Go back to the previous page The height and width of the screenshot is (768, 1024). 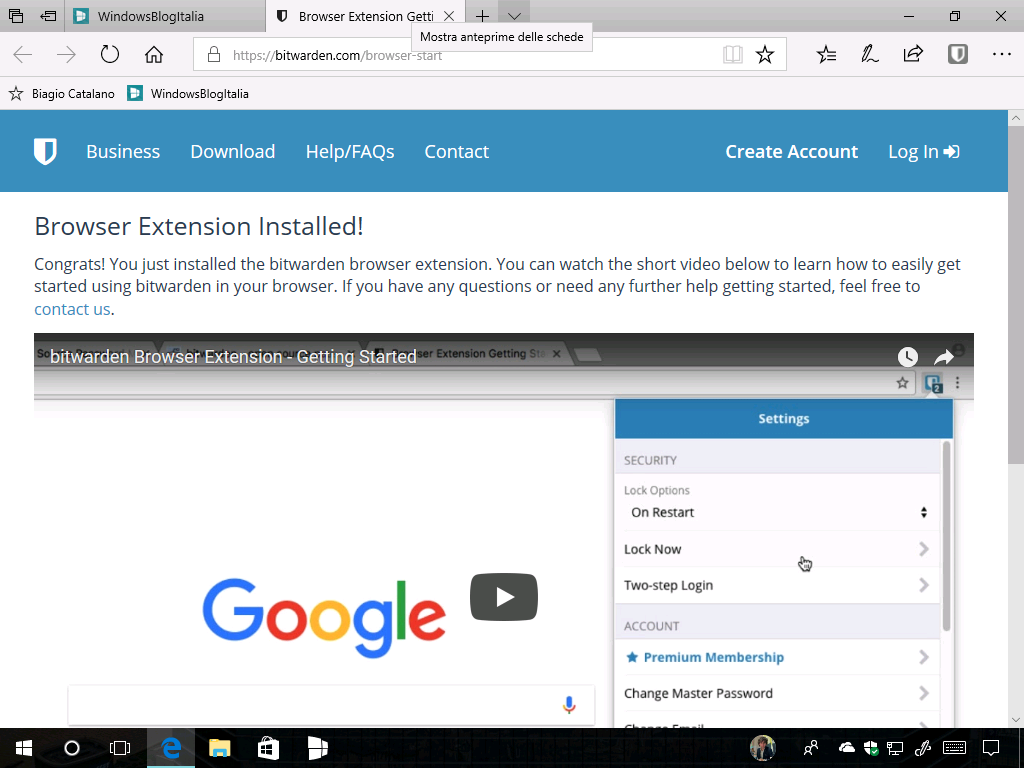pos(23,55)
